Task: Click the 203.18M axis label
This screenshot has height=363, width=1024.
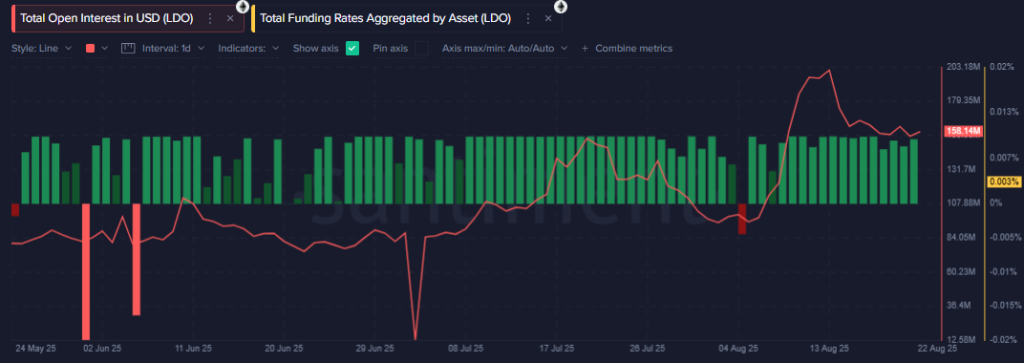Action: tap(963, 67)
